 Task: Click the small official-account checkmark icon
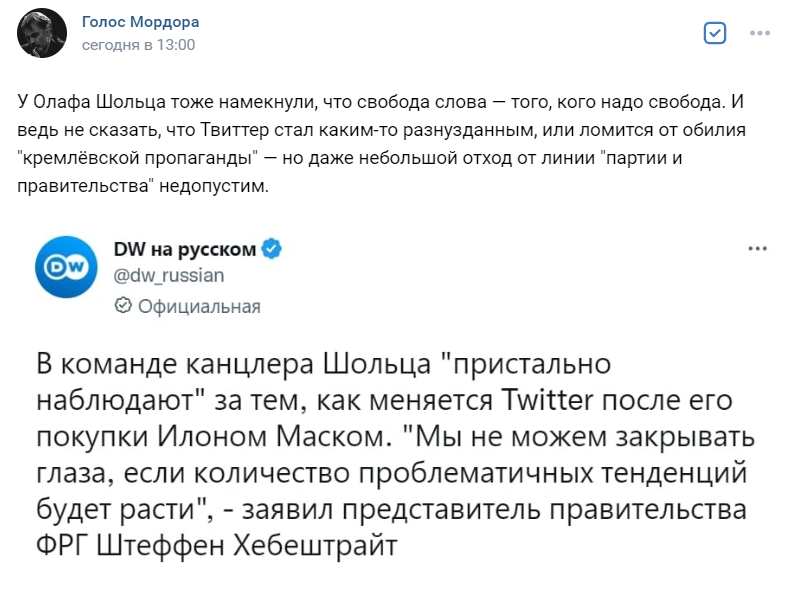(124, 306)
